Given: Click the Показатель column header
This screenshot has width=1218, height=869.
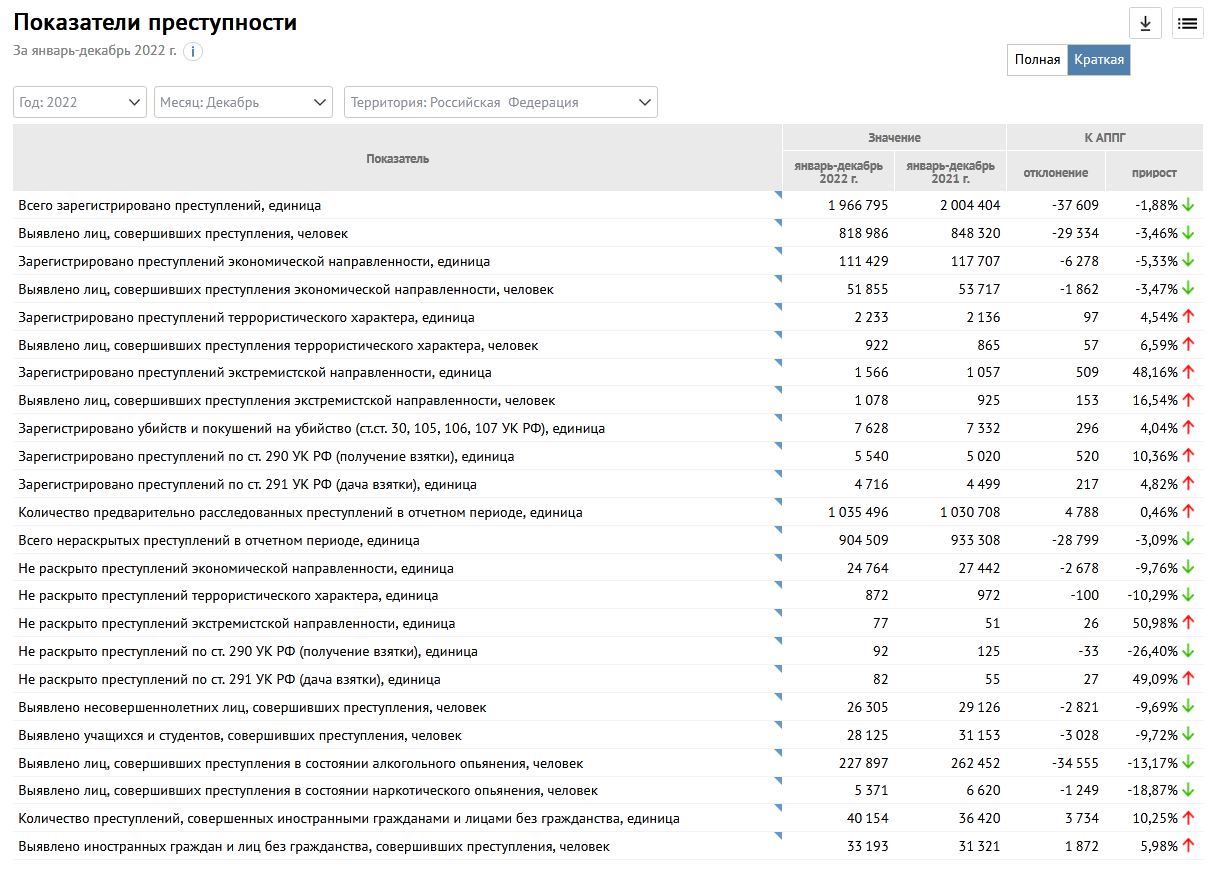Looking at the screenshot, I should pyautogui.click(x=398, y=158).
